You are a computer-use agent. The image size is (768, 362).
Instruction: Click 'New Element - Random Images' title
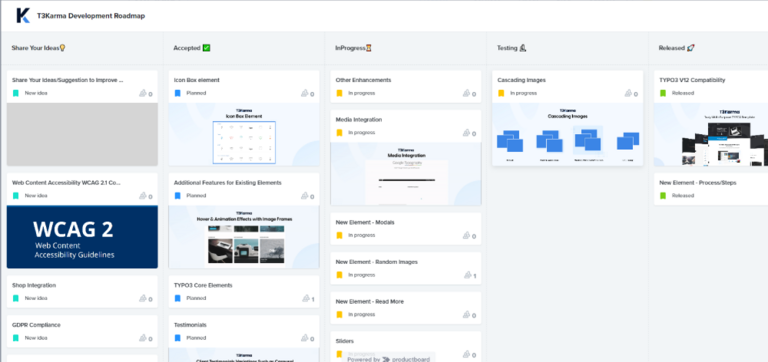(377, 262)
